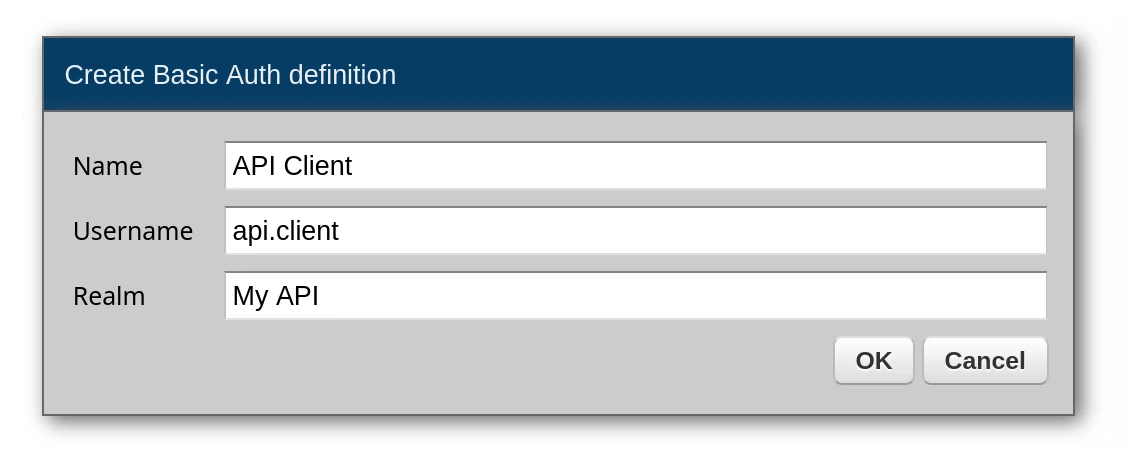Place cursor on 'My API' text
The width and height of the screenshot is (1125, 469).
coord(276,296)
